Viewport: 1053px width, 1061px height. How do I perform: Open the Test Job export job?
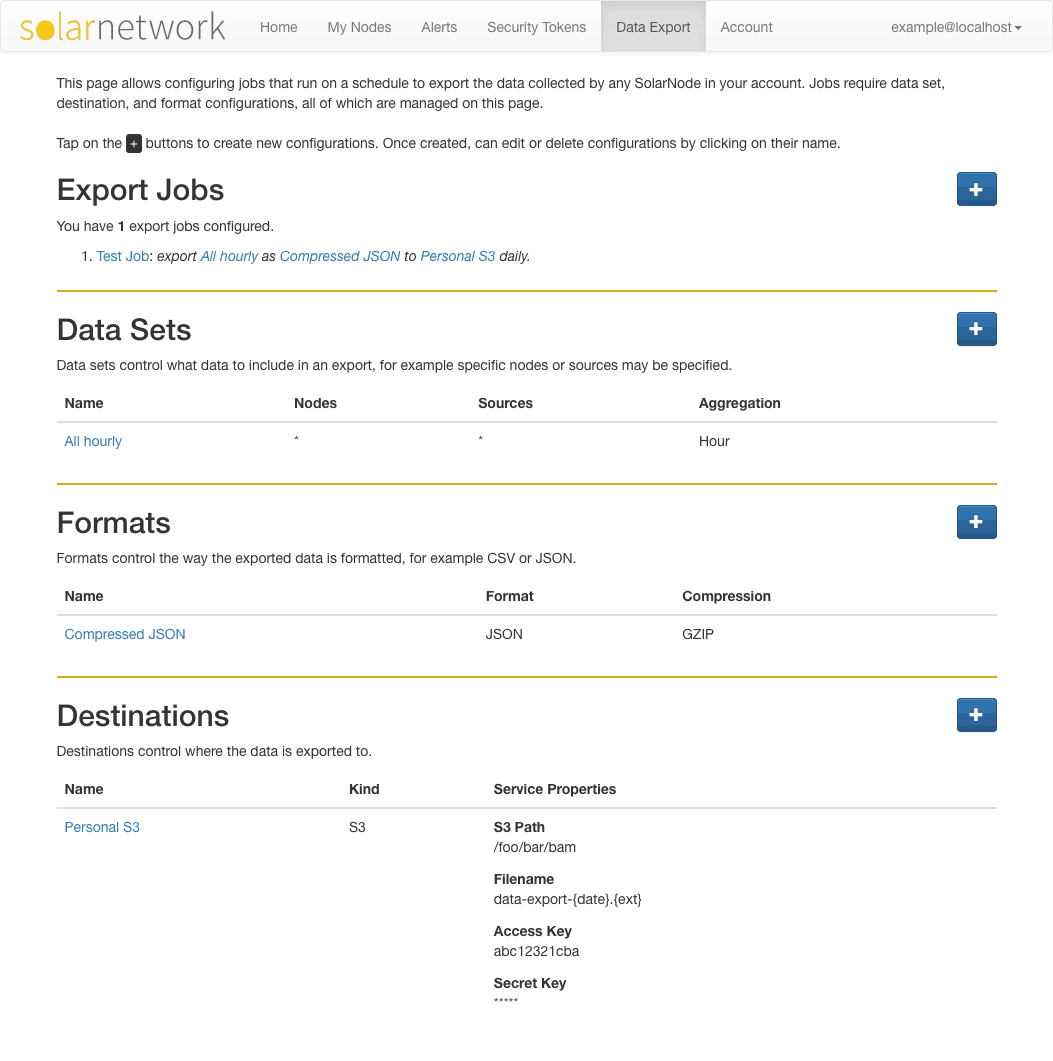point(122,256)
